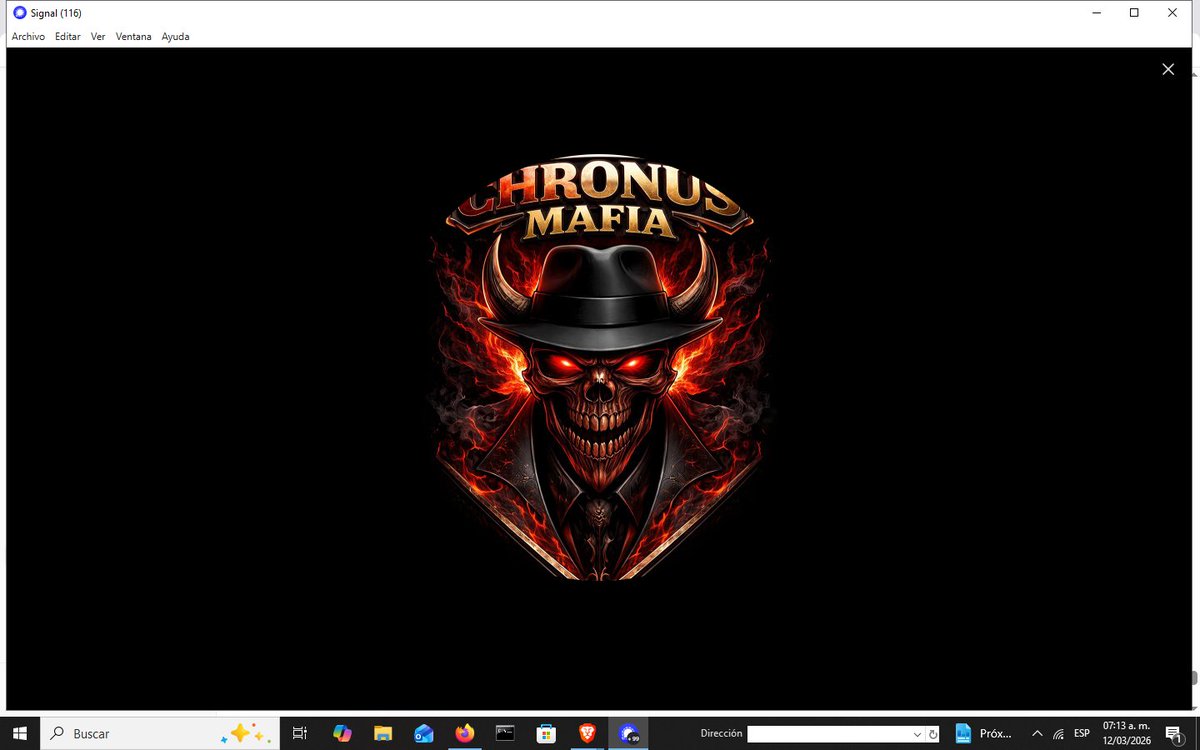Open the Ver menu
This screenshot has width=1200, height=750.
[98, 37]
